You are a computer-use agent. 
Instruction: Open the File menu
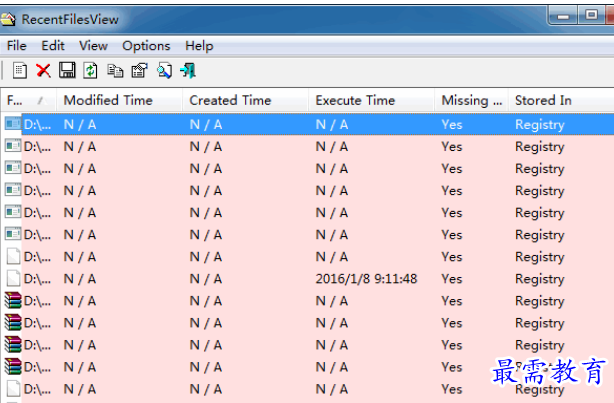17,46
